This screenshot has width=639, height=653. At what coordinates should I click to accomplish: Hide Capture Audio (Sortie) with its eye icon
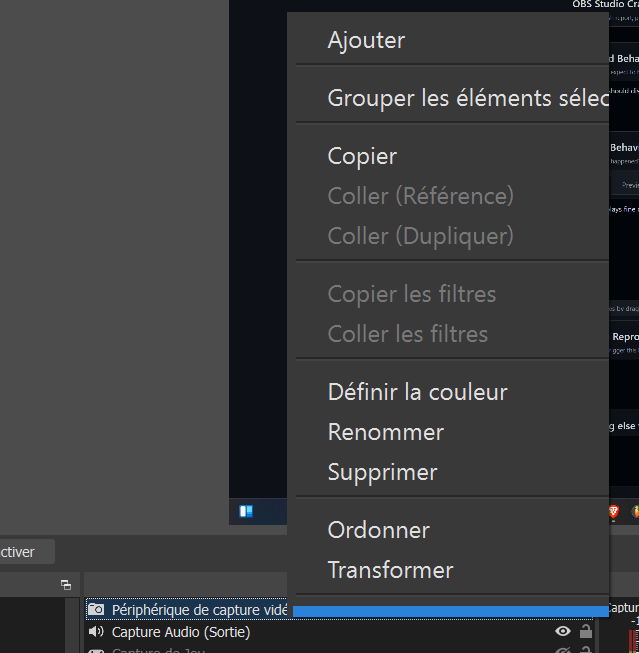pyautogui.click(x=563, y=631)
